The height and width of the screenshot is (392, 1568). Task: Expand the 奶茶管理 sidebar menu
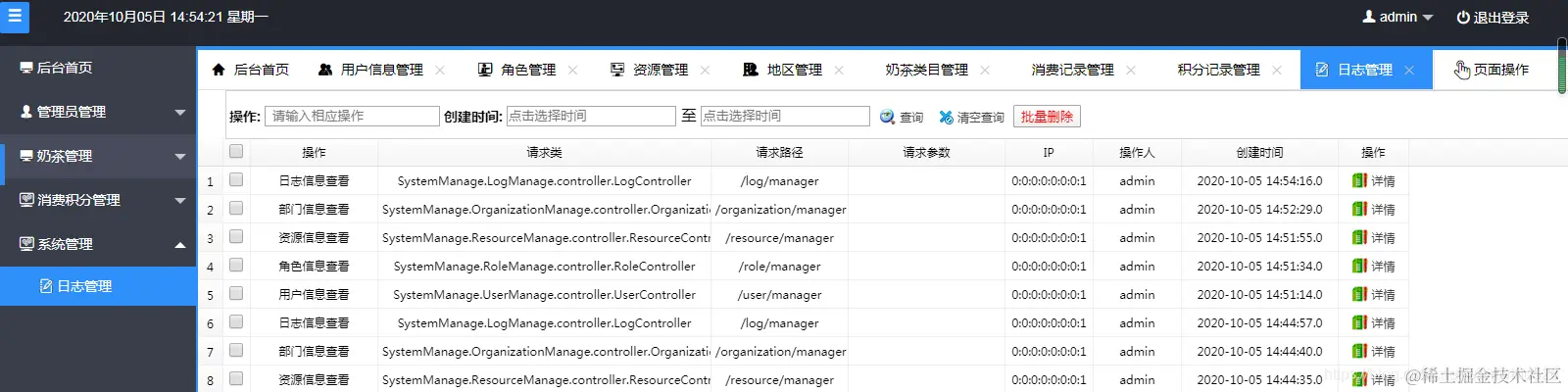pos(98,156)
